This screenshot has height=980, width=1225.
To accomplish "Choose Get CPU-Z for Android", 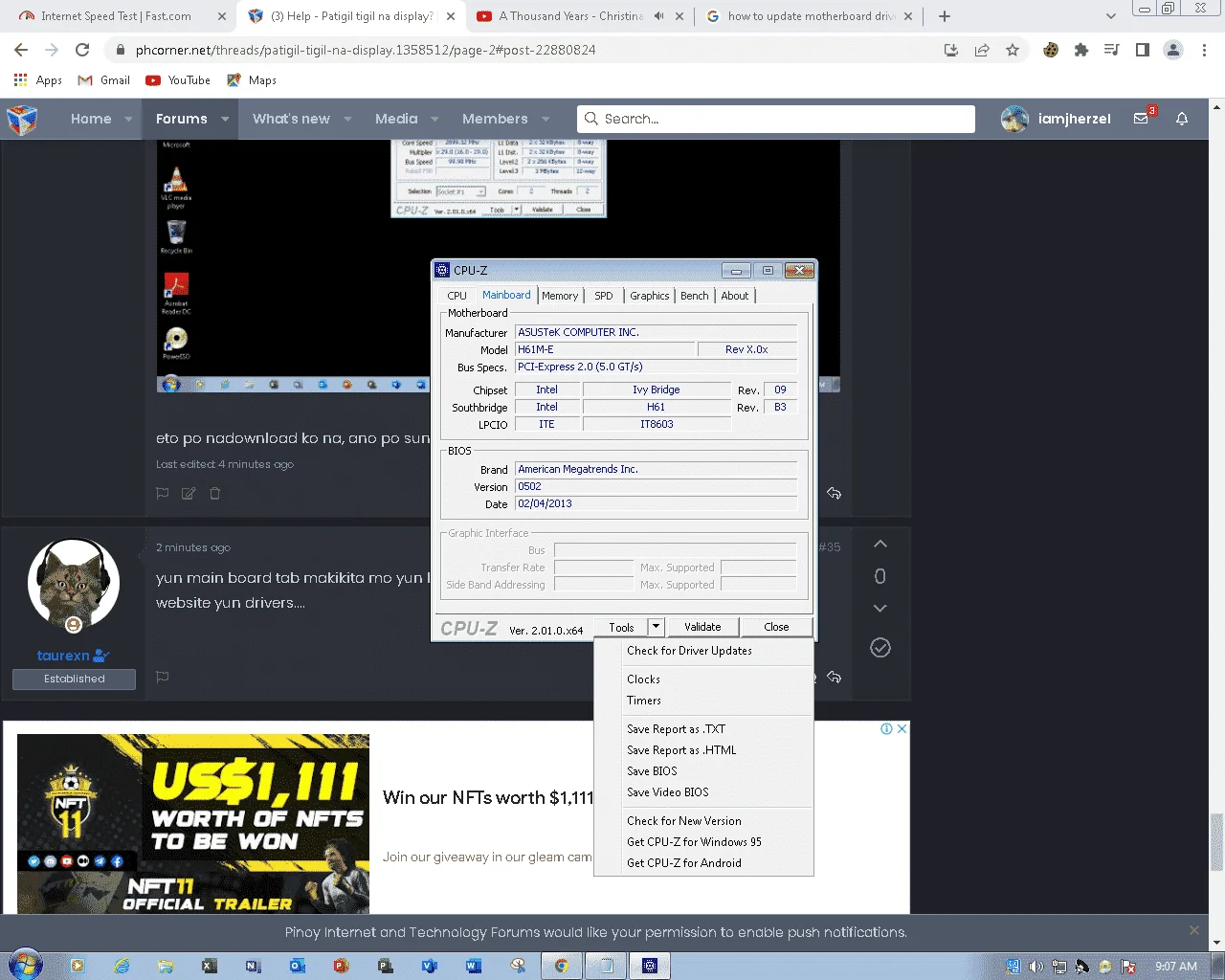I will click(x=703, y=863).
